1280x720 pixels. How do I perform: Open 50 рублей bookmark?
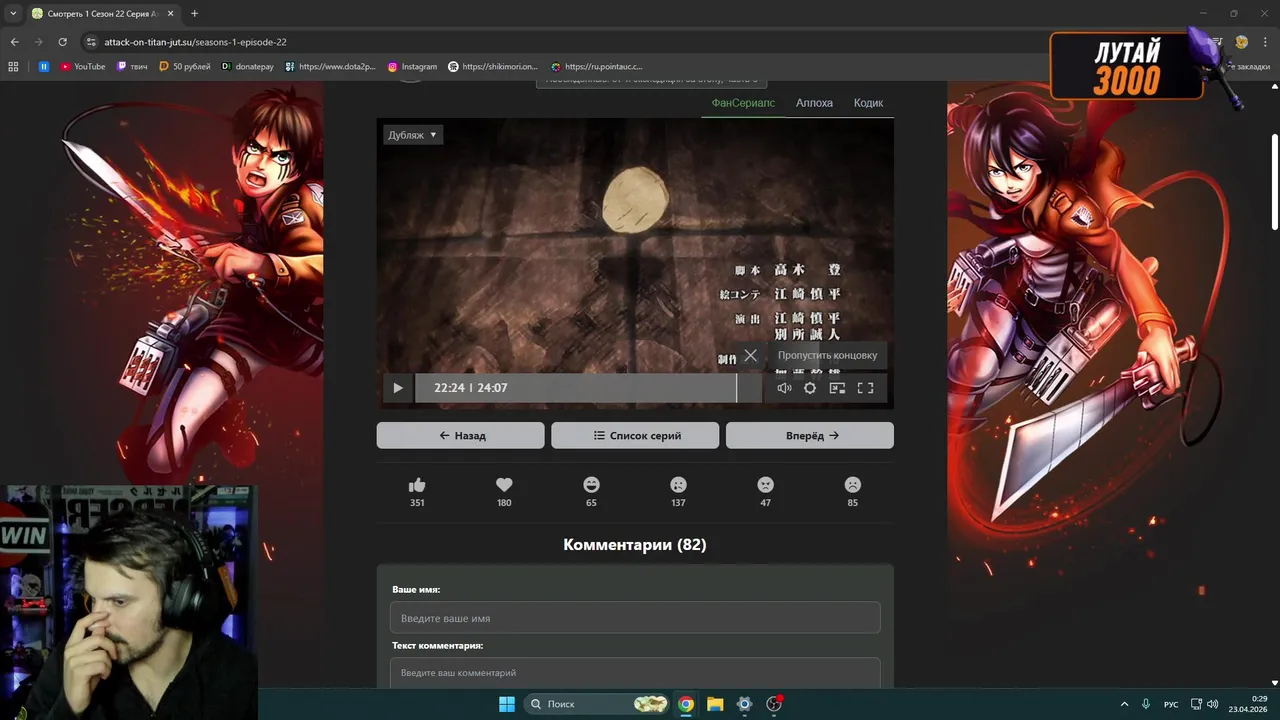184,66
